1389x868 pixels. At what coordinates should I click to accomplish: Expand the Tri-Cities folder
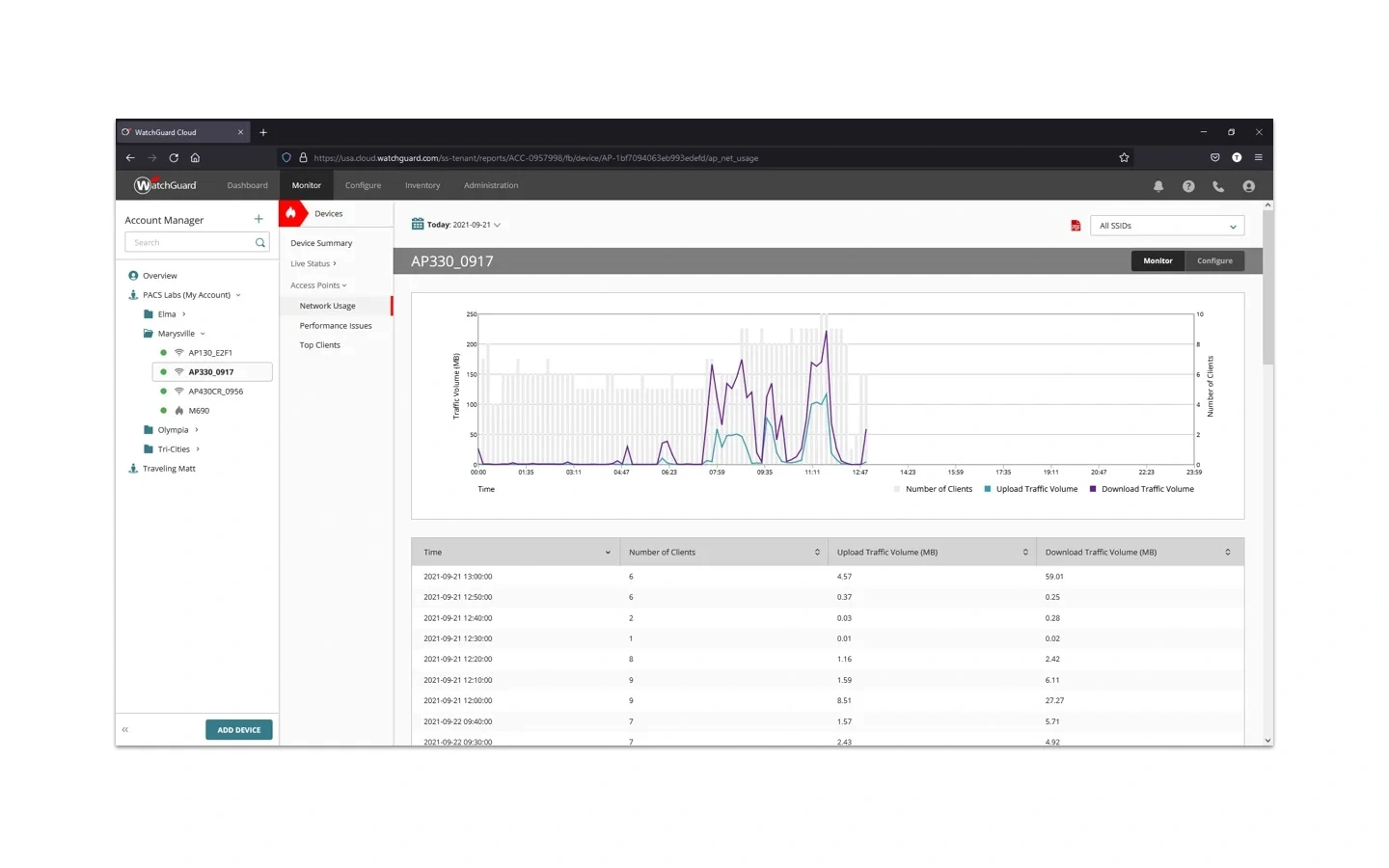point(198,449)
